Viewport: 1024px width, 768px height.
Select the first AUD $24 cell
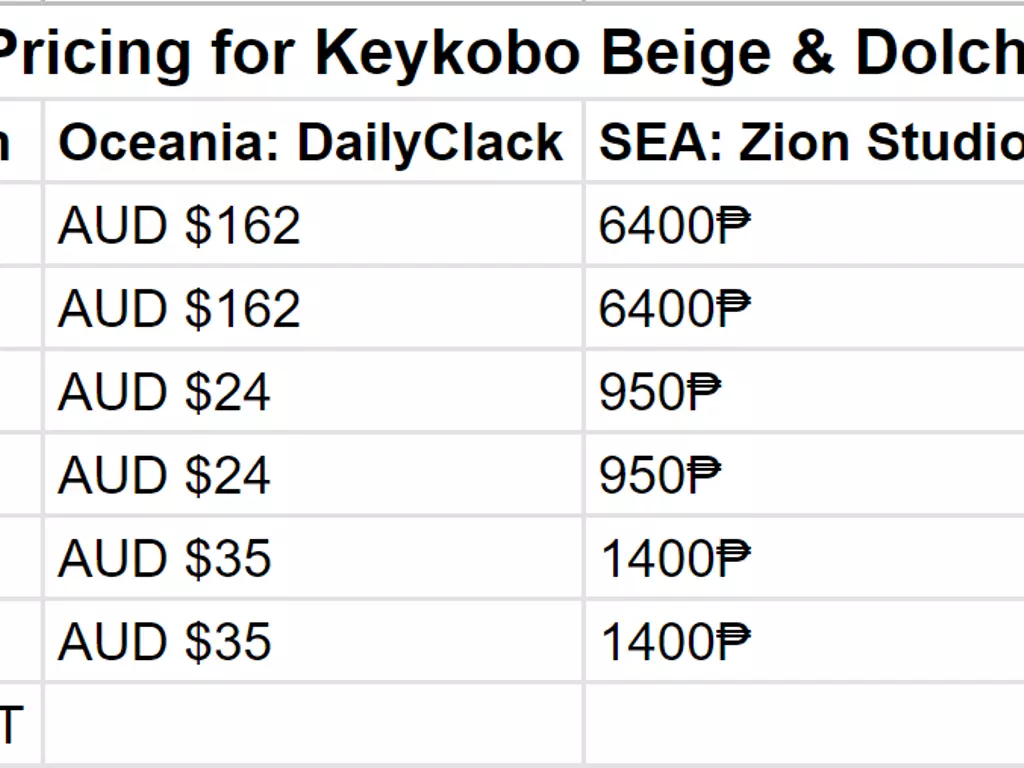point(312,391)
